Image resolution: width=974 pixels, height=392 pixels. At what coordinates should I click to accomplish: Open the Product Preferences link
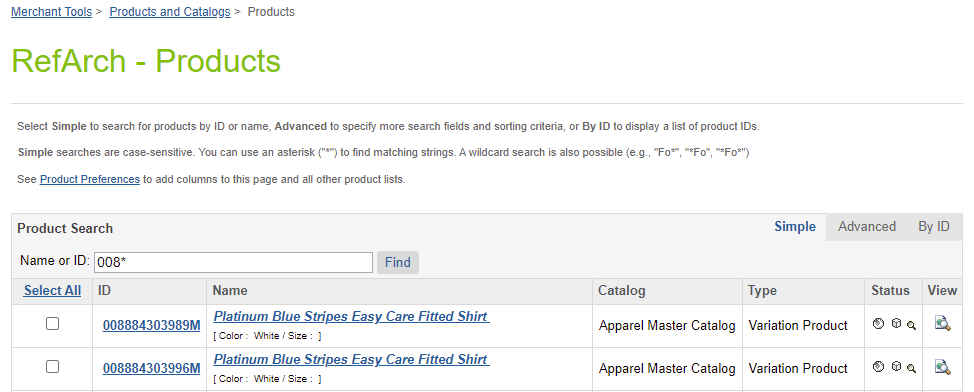(x=89, y=180)
